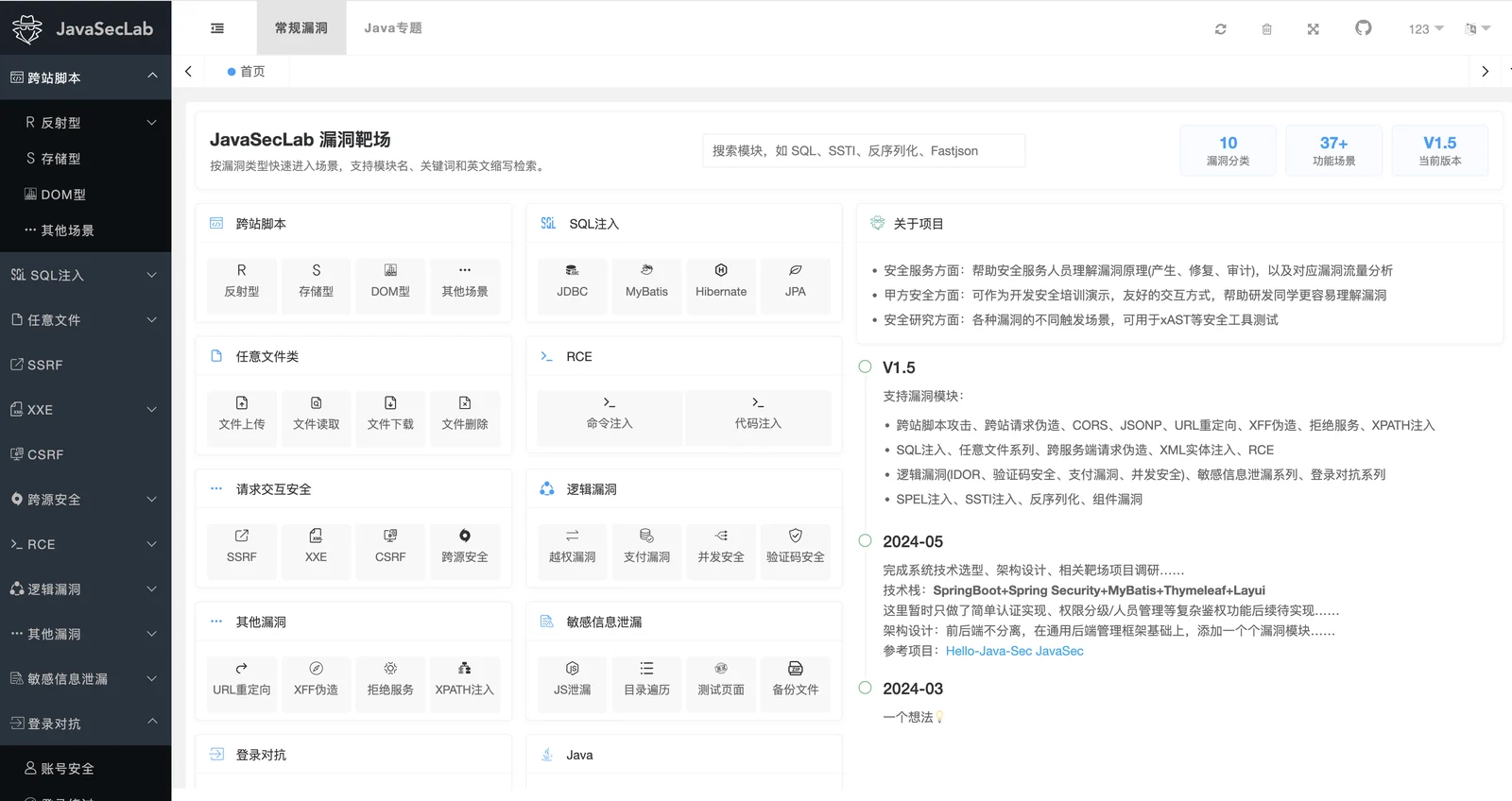This screenshot has height=801, width=1512.
Task: Open 账号安全 in the sidebar
Action: click(x=86, y=769)
